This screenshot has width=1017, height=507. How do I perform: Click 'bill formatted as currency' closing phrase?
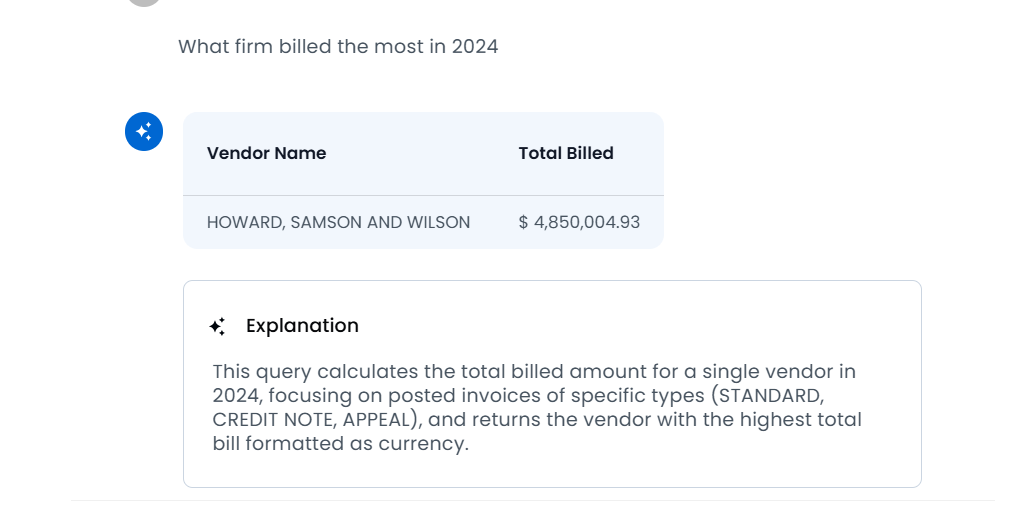(340, 444)
